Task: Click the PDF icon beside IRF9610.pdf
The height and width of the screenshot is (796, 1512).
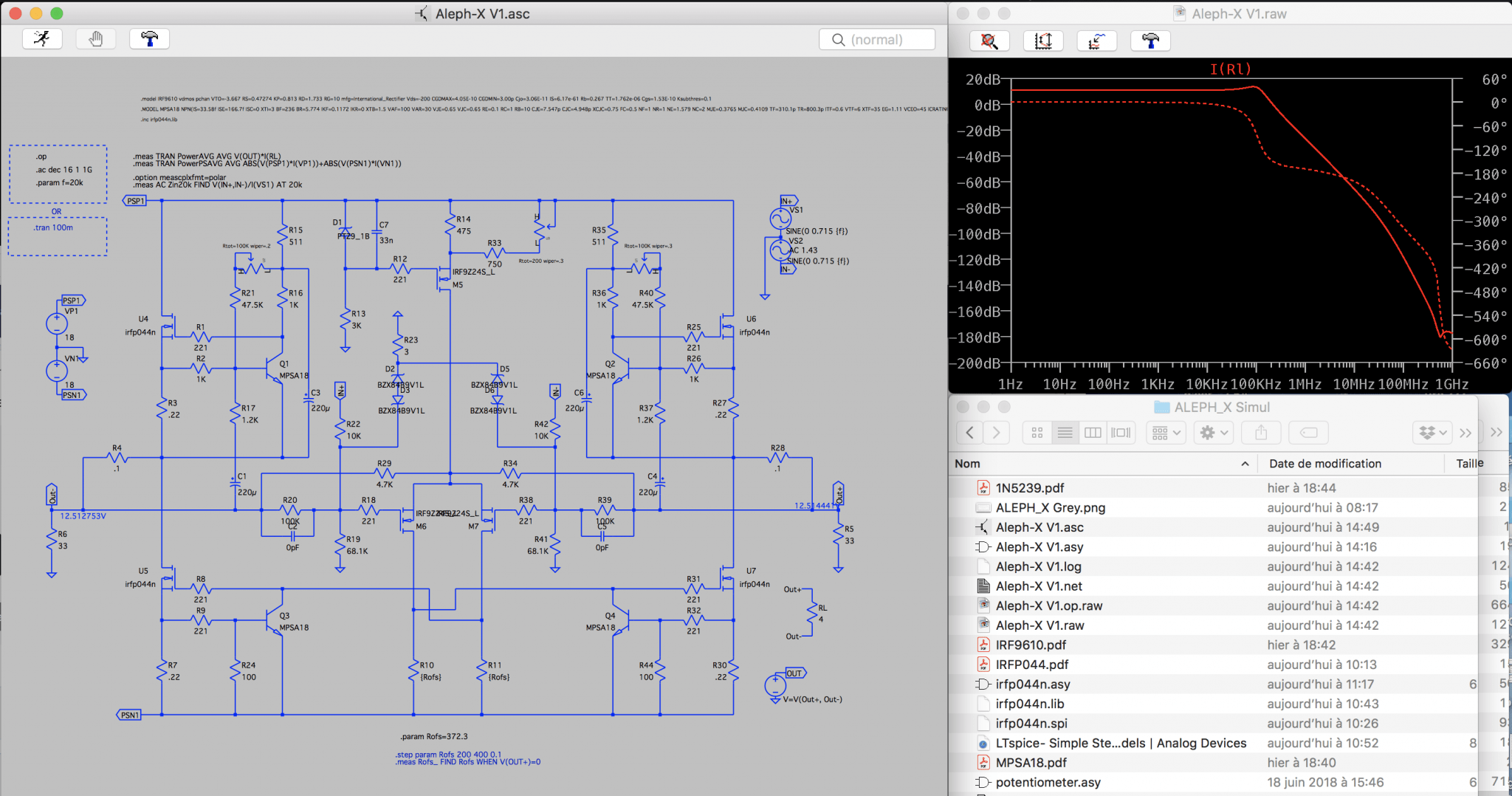Action: [983, 645]
